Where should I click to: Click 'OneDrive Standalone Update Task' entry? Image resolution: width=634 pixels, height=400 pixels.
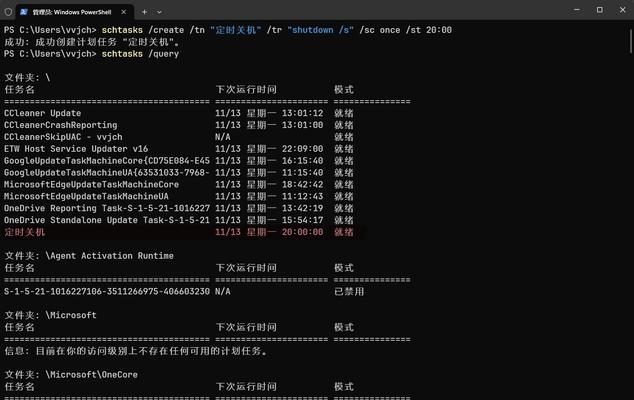(x=107, y=220)
